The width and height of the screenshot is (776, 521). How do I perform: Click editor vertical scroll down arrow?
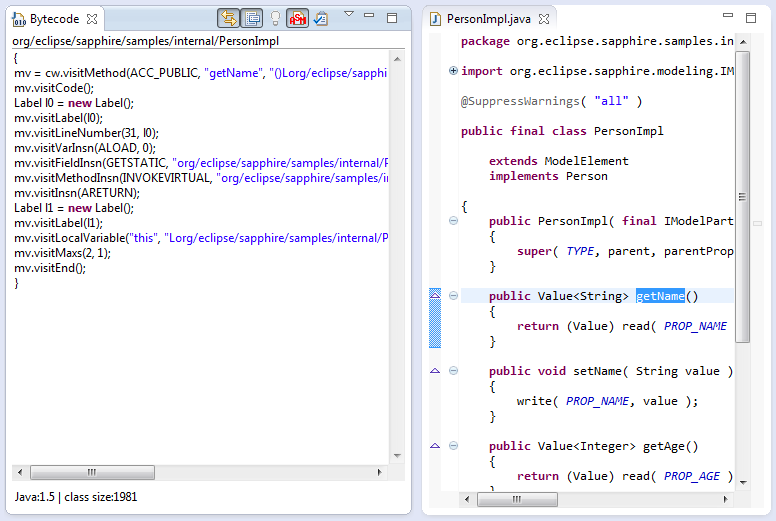tap(743, 482)
